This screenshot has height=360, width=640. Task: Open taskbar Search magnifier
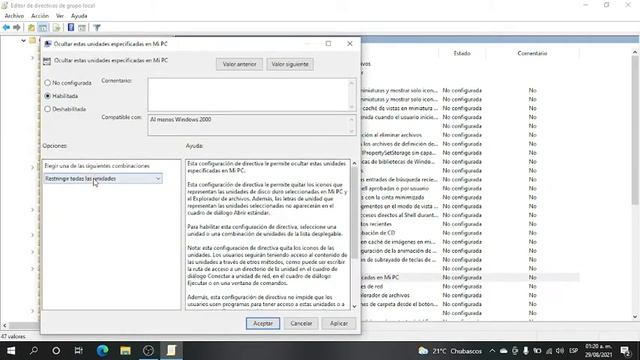34,351
